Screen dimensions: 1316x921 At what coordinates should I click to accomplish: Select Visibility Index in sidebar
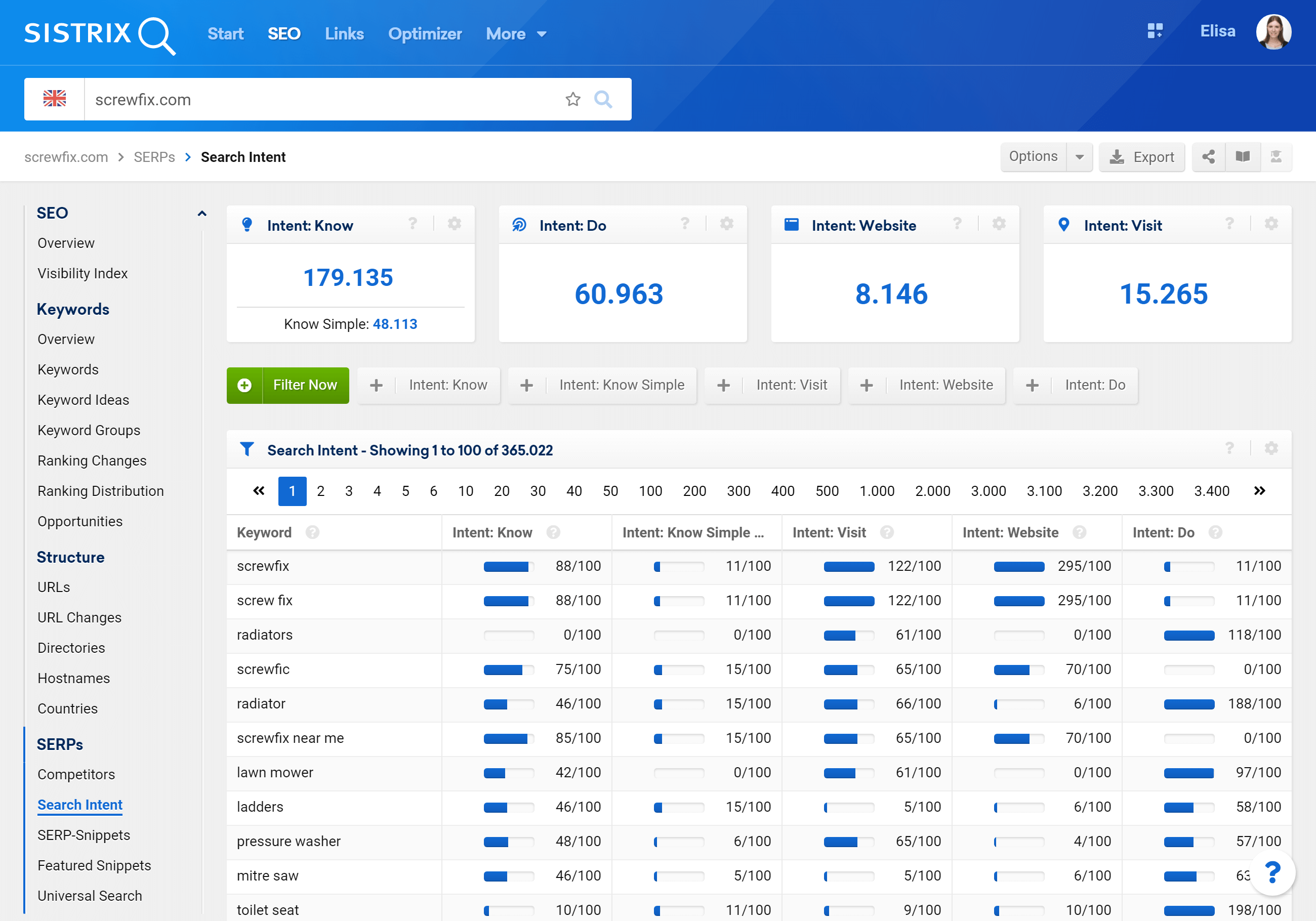point(83,273)
